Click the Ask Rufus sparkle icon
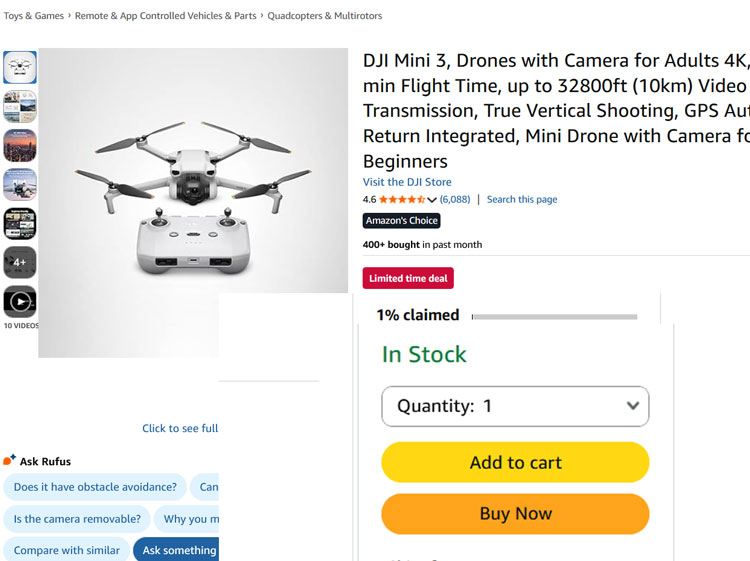The width and height of the screenshot is (750, 561). [x=10, y=460]
